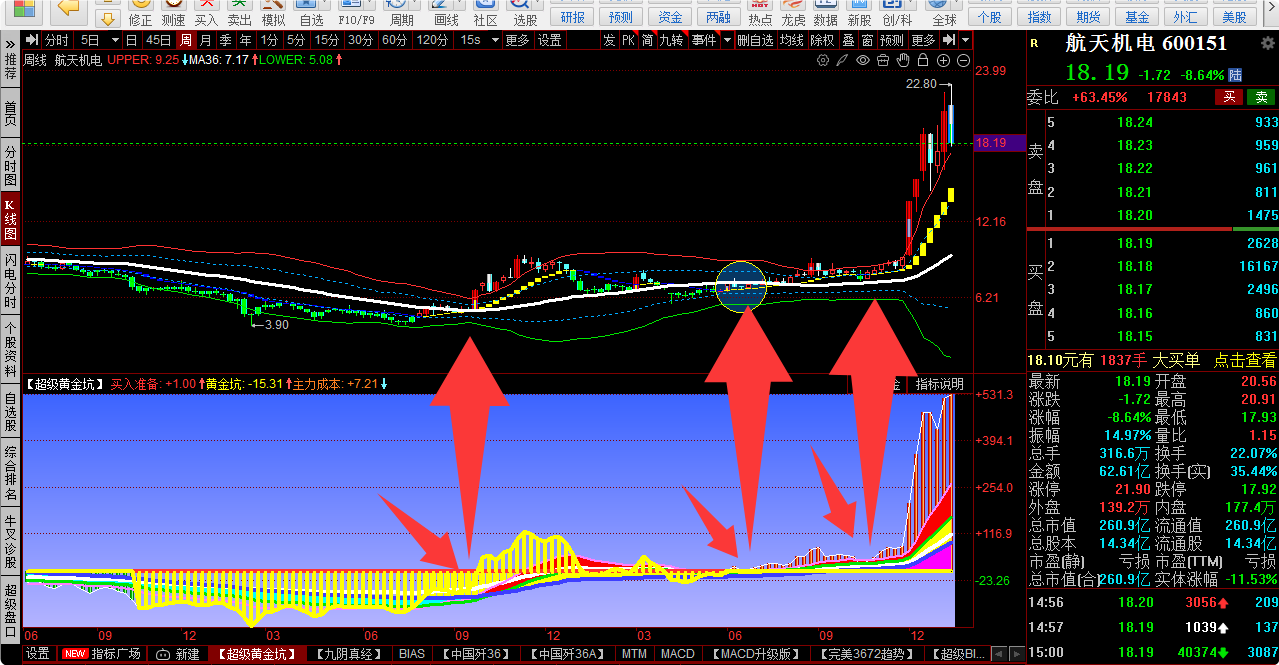Screen dimensions: 1279x665
Task: Click the green 卖 sell button
Action: coord(1261,97)
